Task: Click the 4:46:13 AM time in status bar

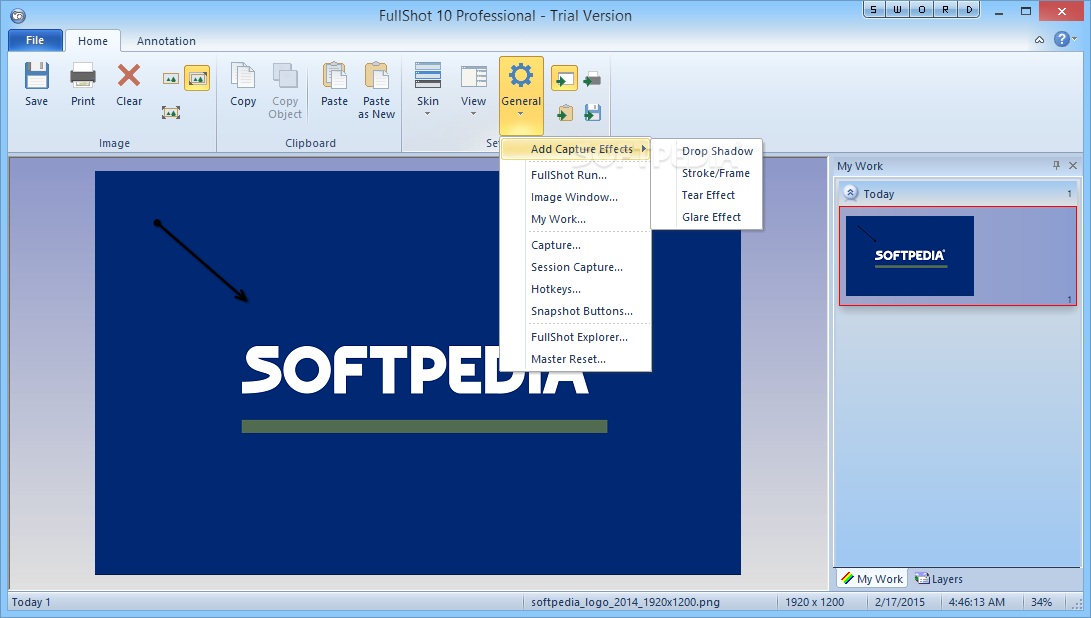Action: click(976, 602)
